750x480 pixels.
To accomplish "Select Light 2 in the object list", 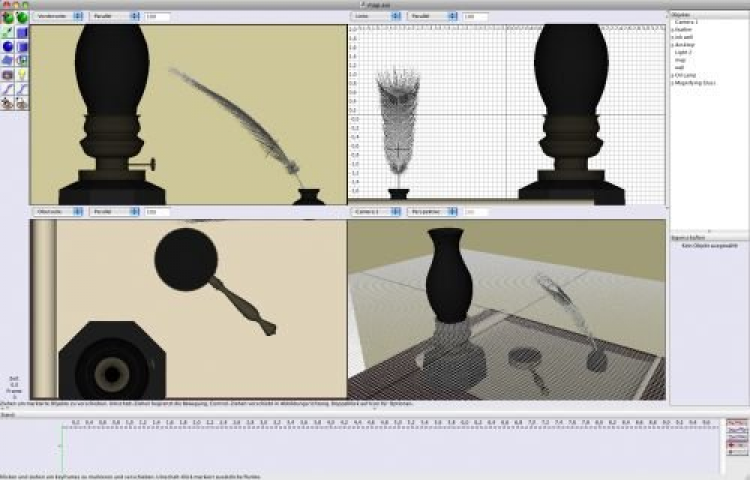I will pos(683,52).
